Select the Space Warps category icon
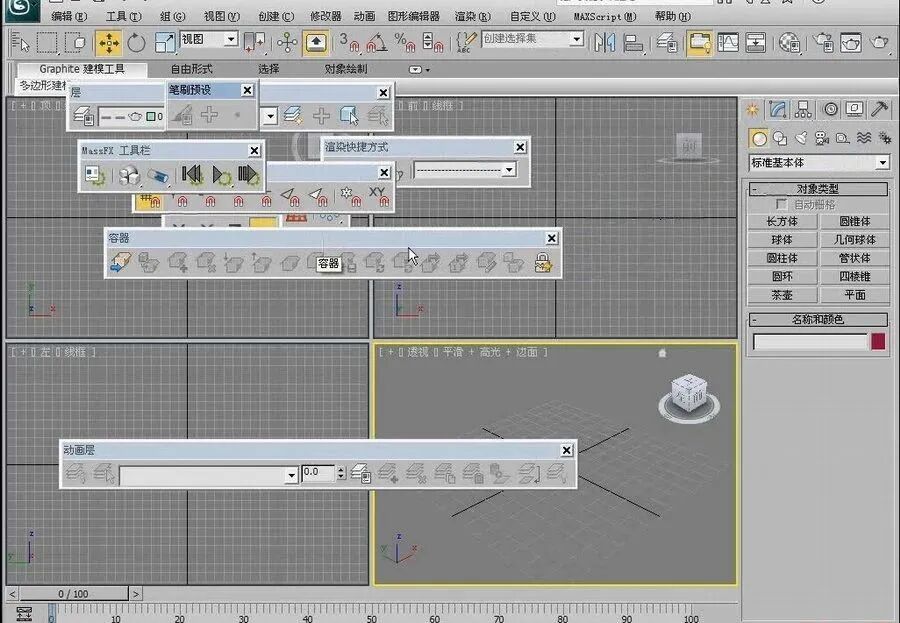The height and width of the screenshot is (623, 900). click(864, 138)
